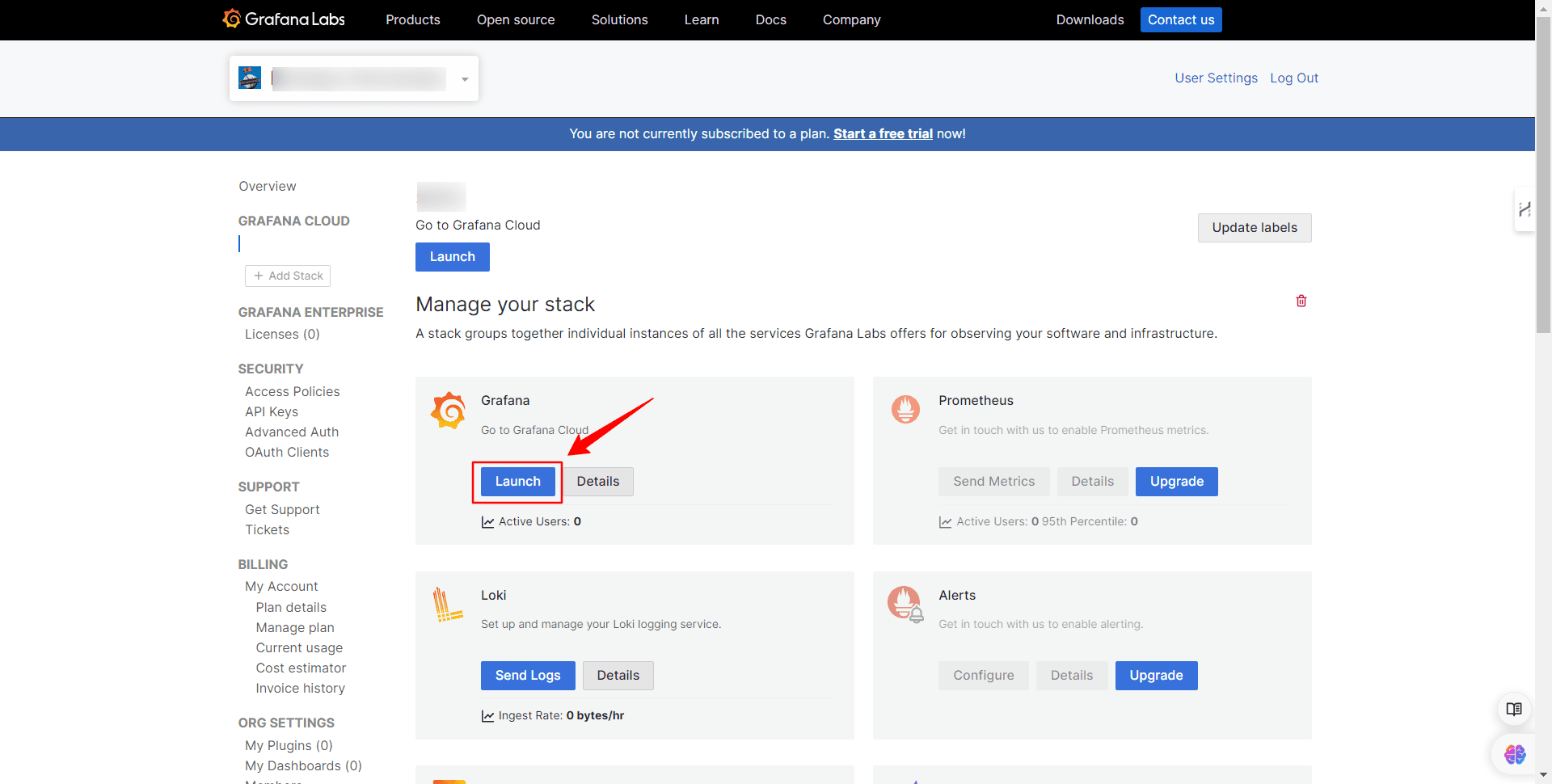Open the floating book guide icon
The height and width of the screenshot is (784, 1552).
1514,709
